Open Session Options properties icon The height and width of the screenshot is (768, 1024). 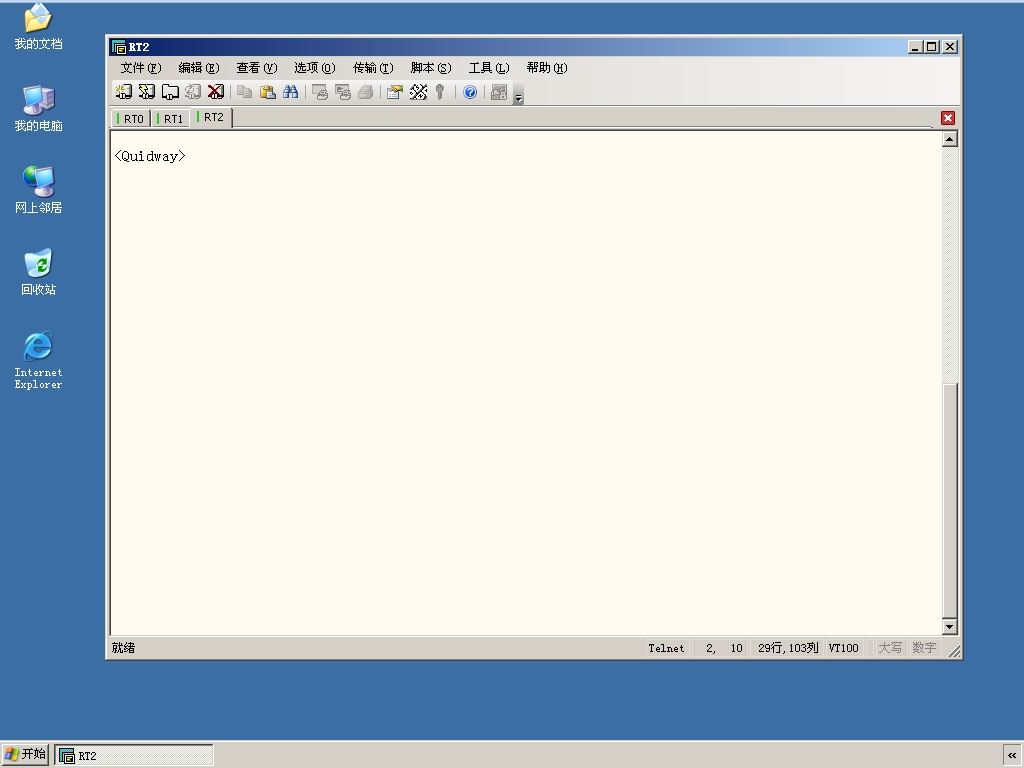pos(394,92)
